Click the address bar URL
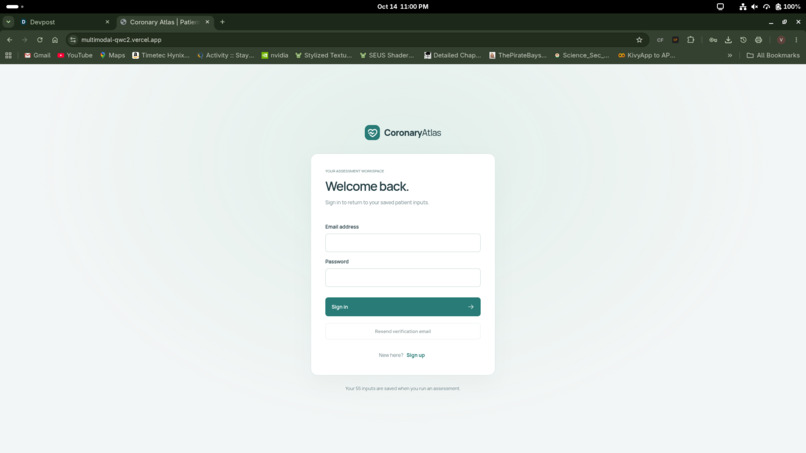This screenshot has width=806, height=453. click(121, 40)
